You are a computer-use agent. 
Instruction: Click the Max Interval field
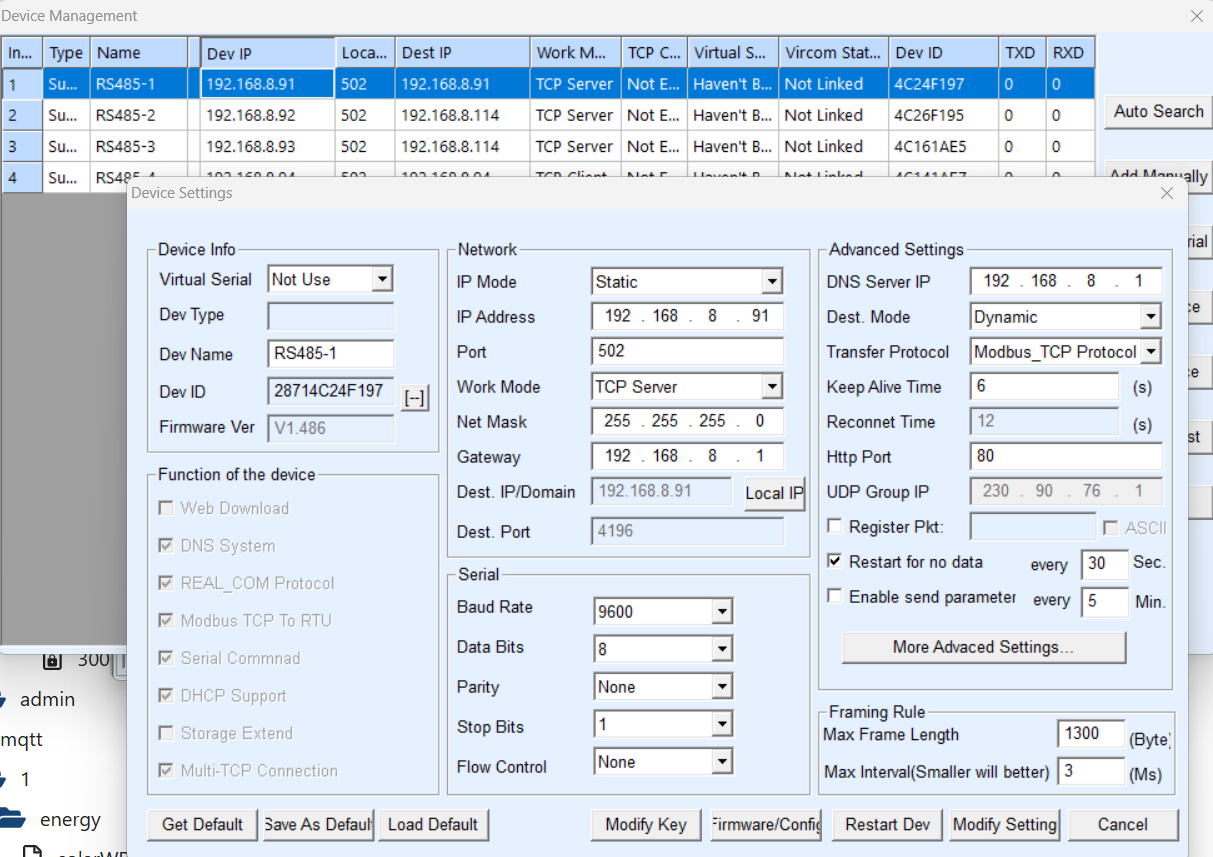1091,772
